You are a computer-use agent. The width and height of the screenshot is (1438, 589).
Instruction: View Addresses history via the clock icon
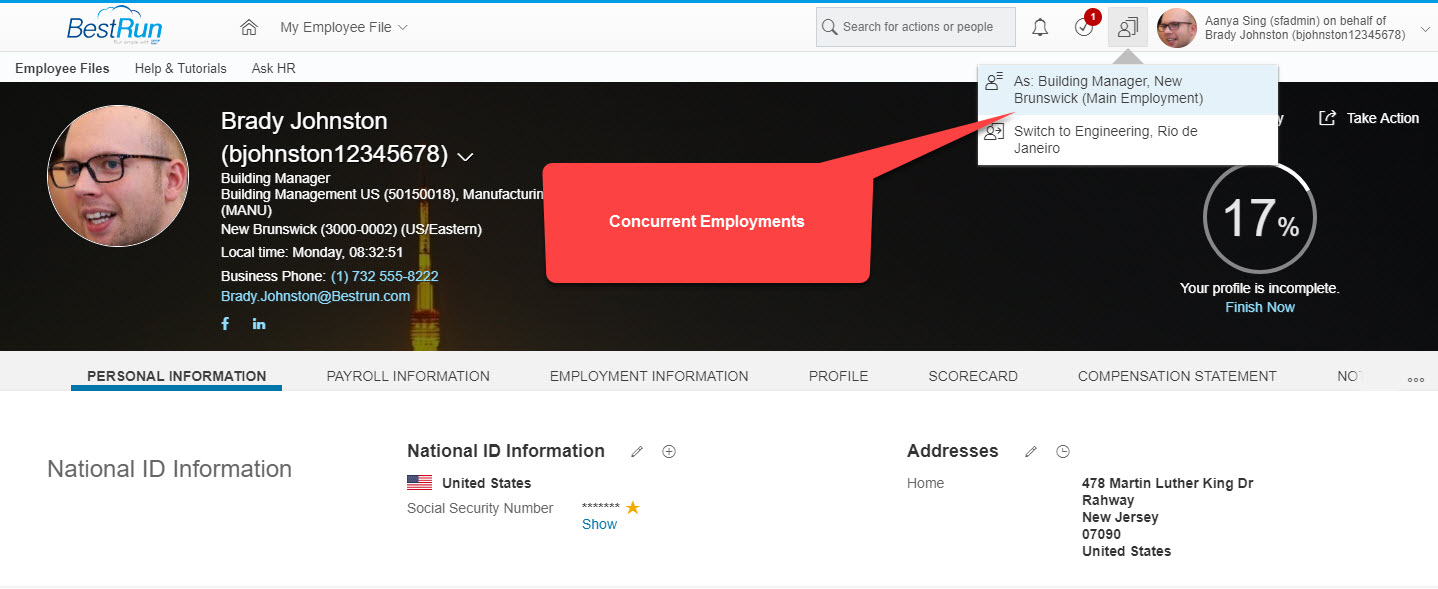[1063, 451]
